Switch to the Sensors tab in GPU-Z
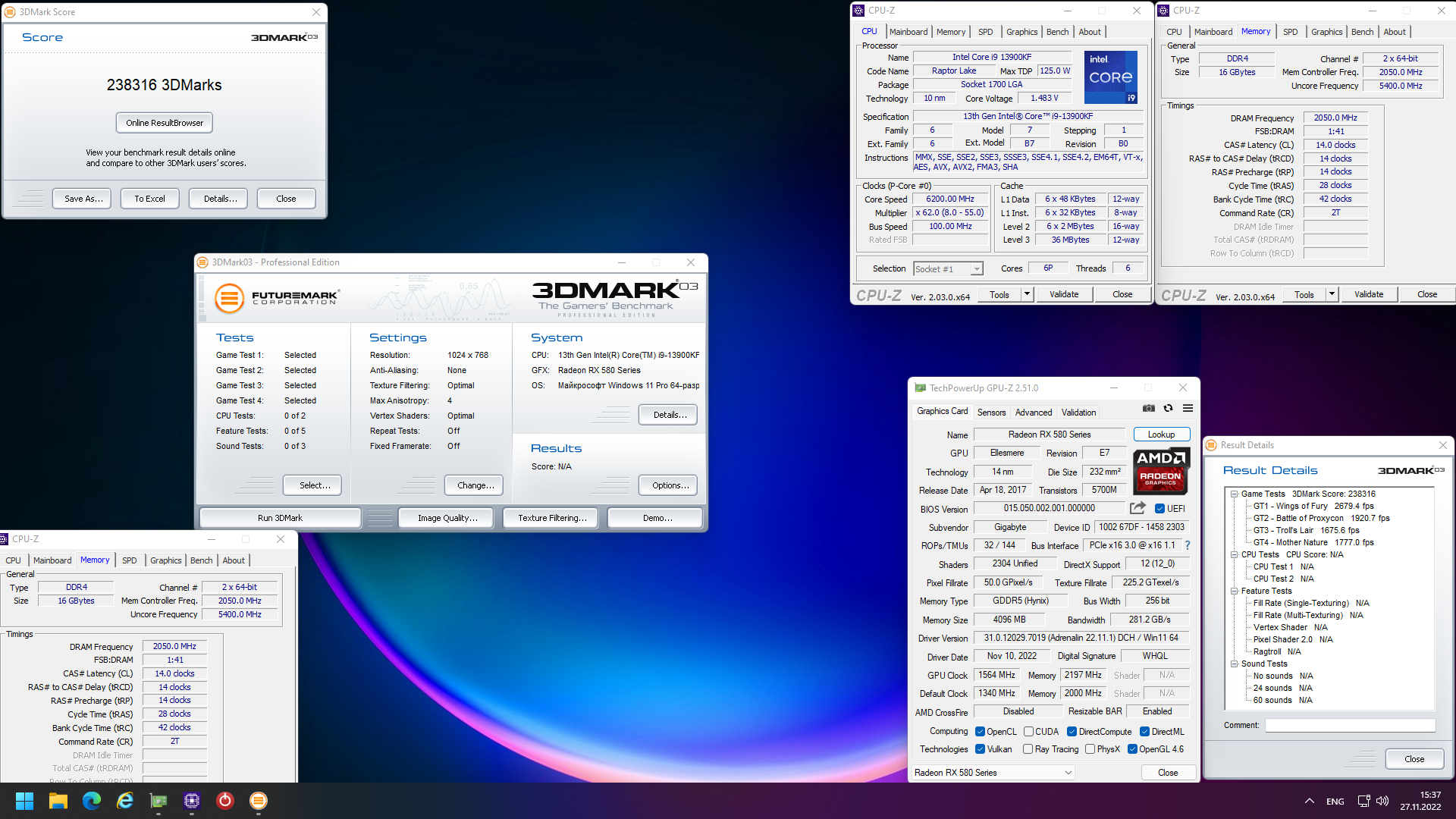 (x=991, y=413)
